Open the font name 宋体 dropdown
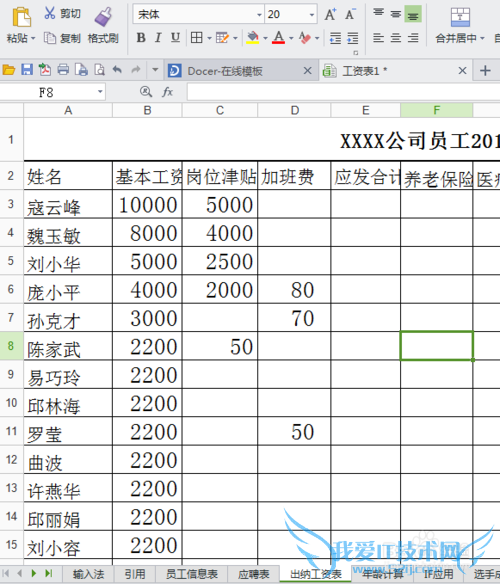The image size is (500, 584). pos(259,15)
